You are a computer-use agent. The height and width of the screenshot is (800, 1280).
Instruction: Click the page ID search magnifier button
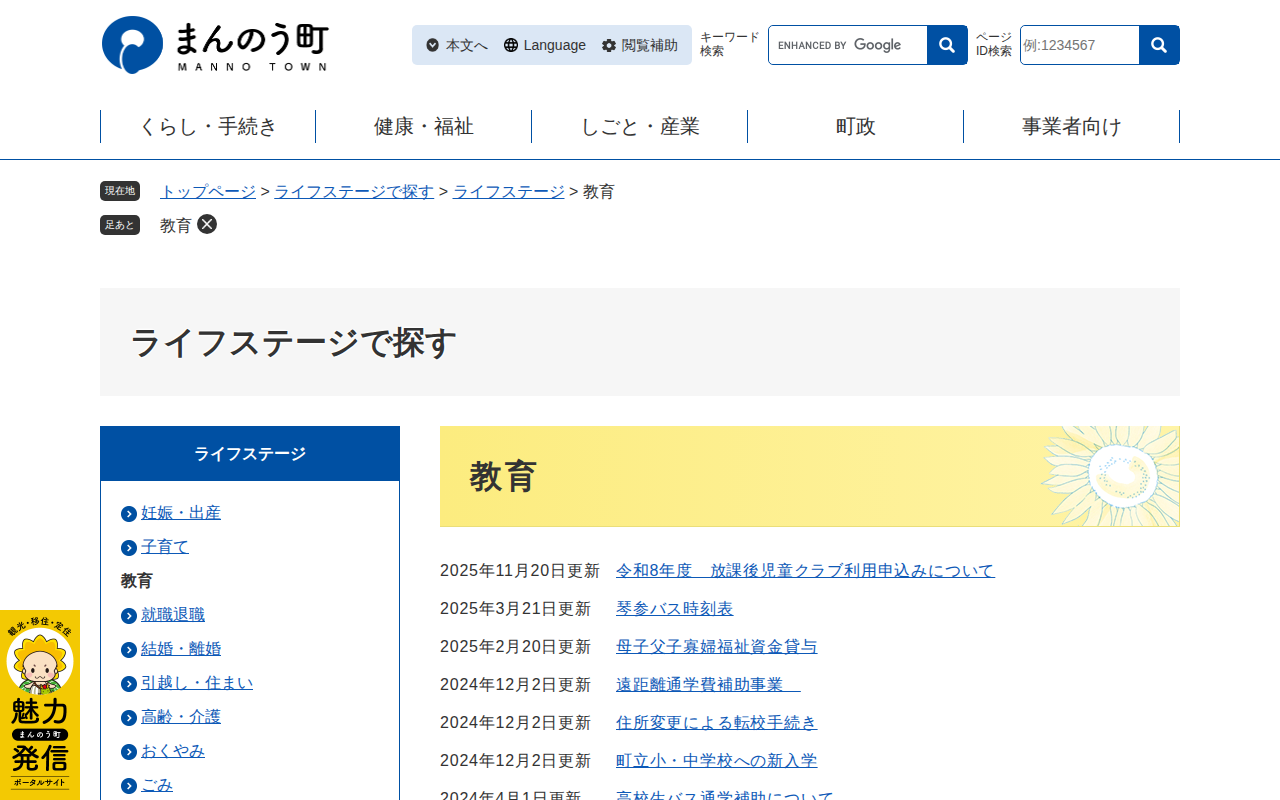click(x=1159, y=45)
